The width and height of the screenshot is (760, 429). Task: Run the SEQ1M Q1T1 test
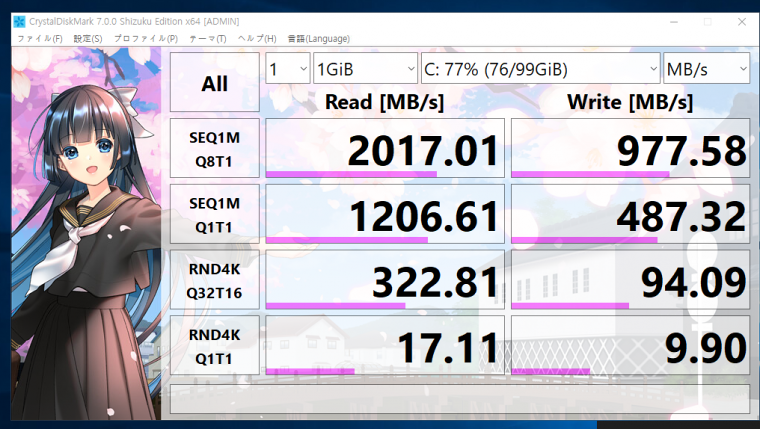point(215,214)
